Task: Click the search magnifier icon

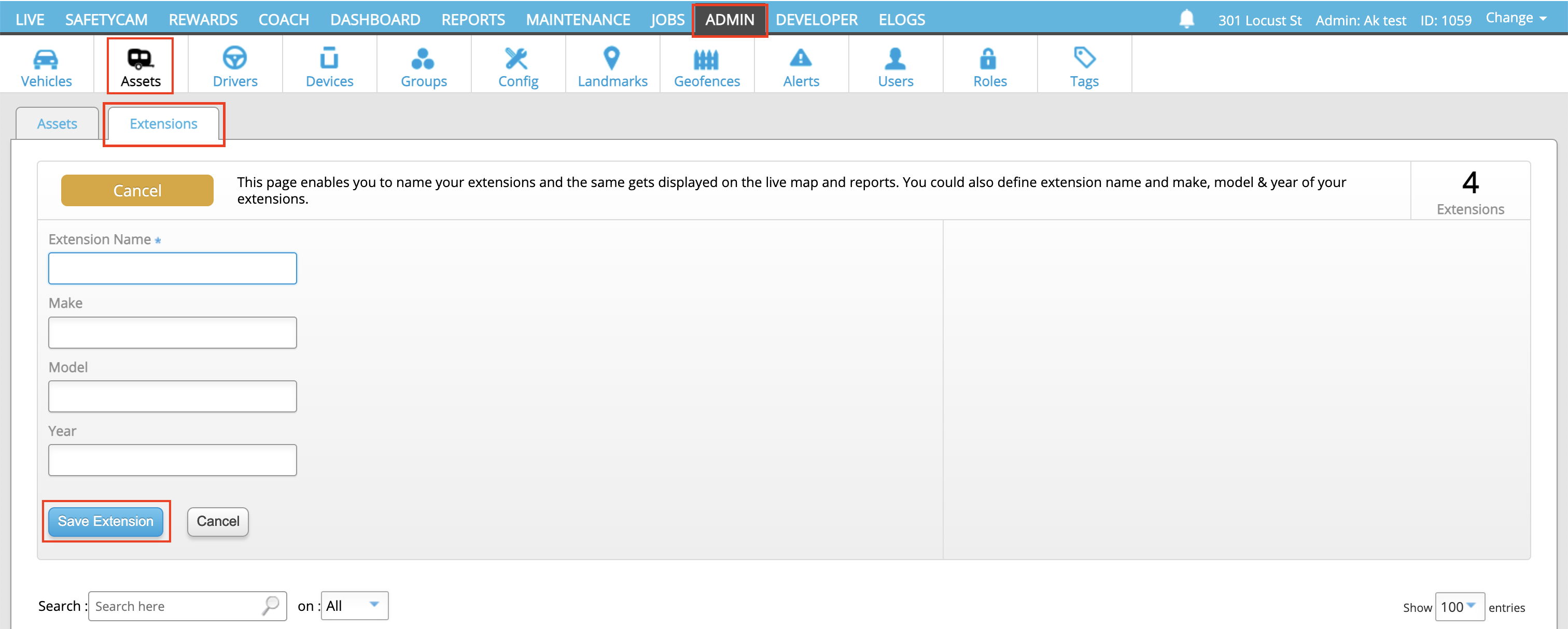Action: point(271,605)
